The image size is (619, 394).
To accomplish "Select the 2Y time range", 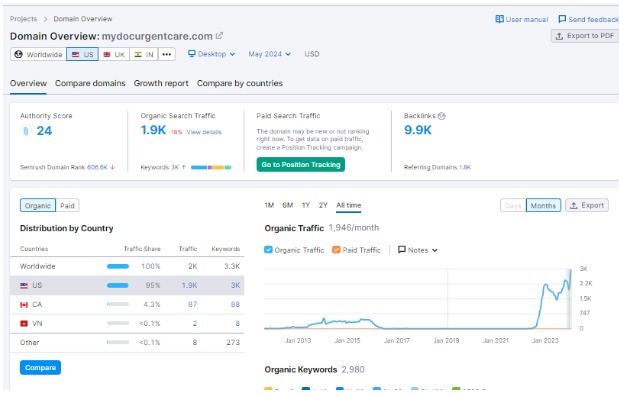I will coord(323,205).
